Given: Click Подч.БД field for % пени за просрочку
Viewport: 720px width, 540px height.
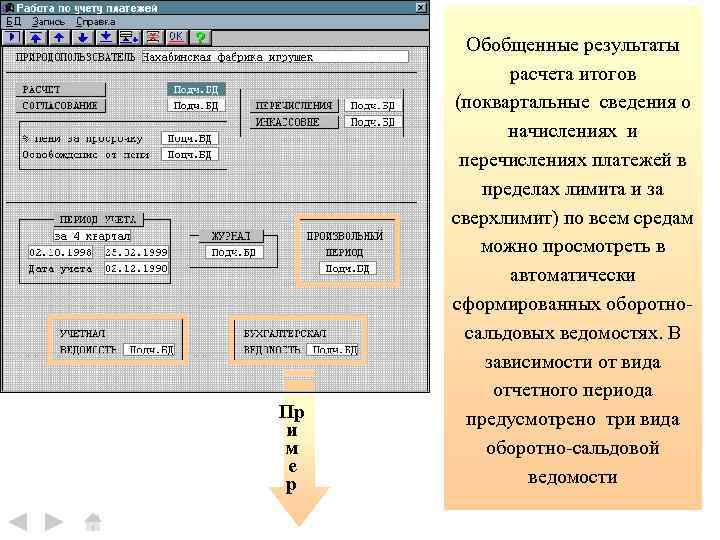Looking at the screenshot, I should 190,138.
